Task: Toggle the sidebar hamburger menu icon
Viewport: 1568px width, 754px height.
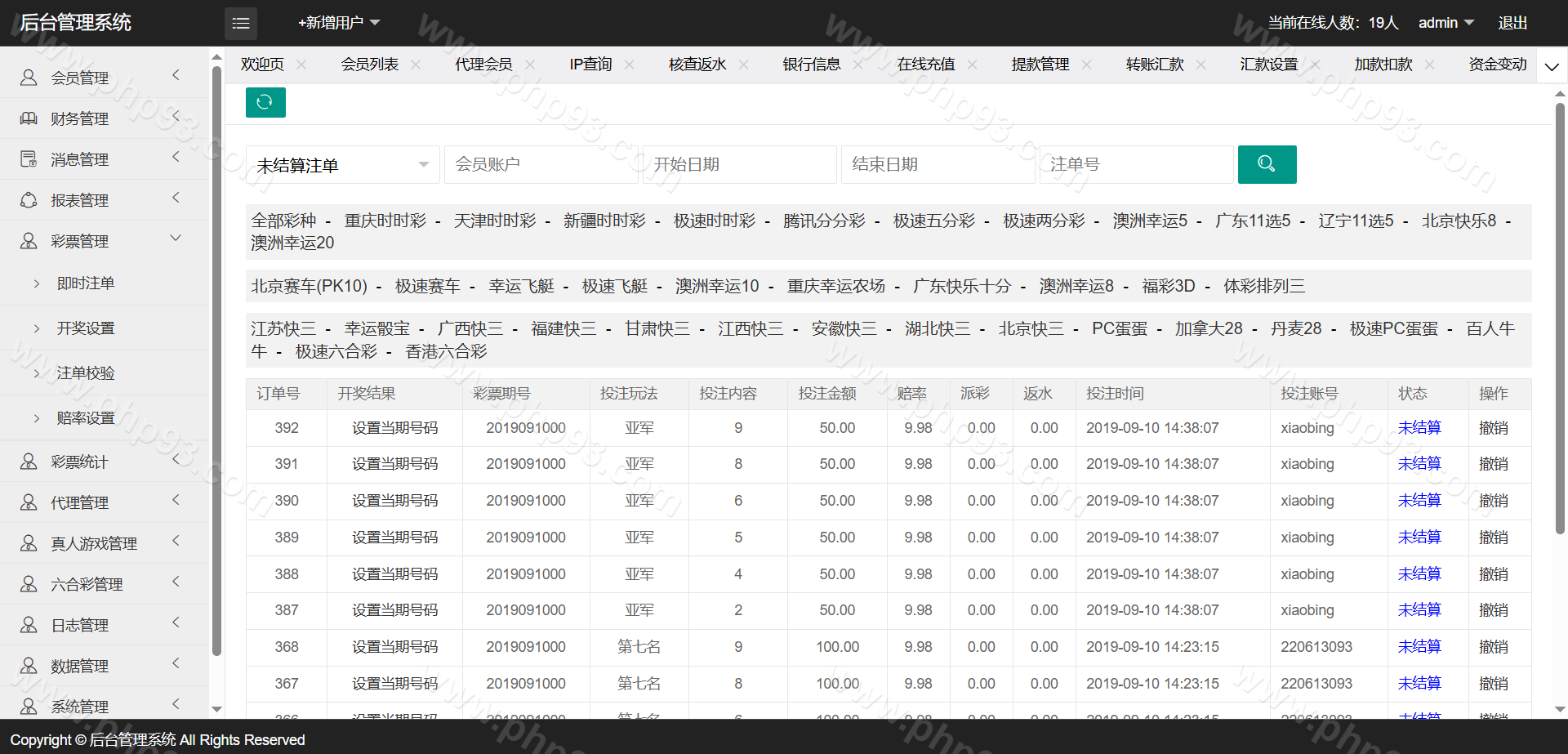Action: (241, 24)
